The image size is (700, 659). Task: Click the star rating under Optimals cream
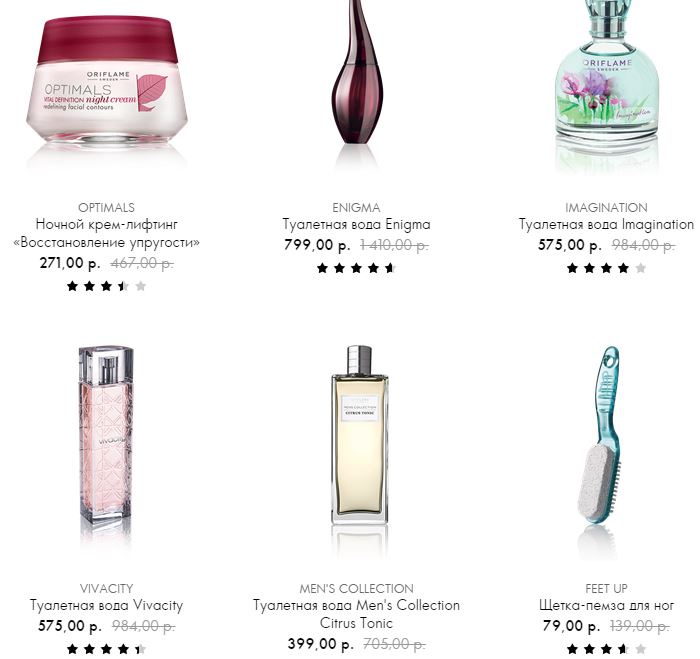pyautogui.click(x=106, y=286)
